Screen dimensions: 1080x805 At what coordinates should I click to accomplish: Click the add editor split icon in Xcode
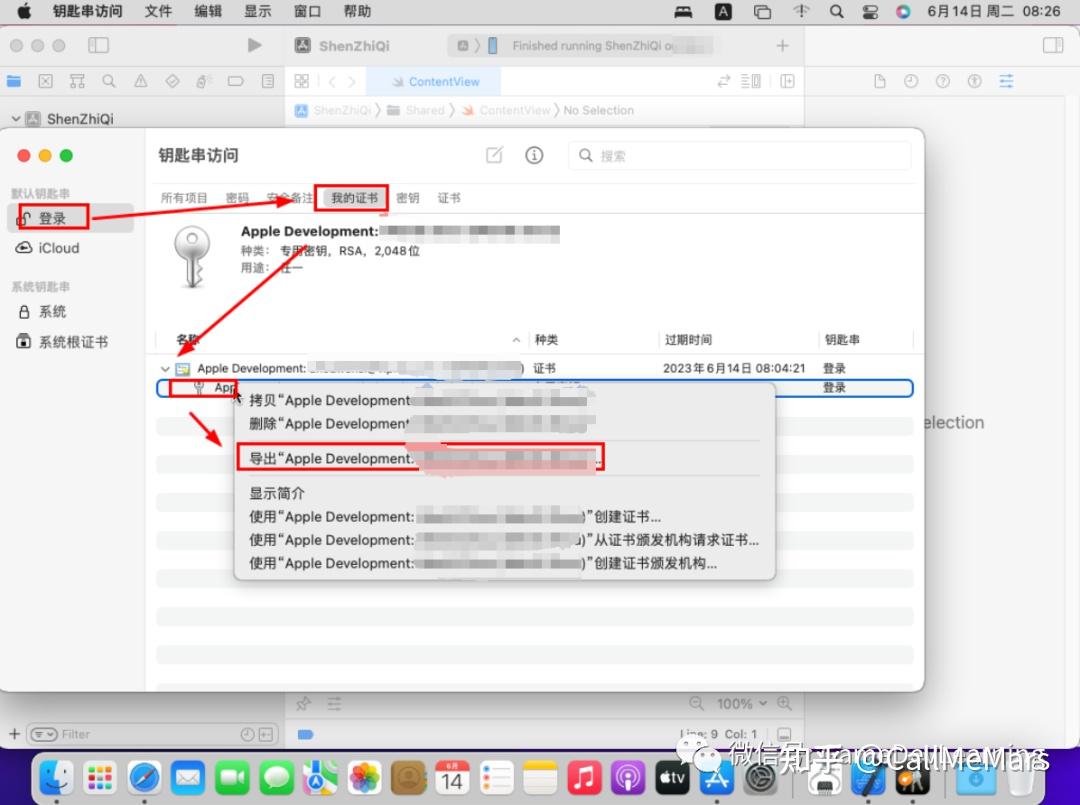coord(787,81)
